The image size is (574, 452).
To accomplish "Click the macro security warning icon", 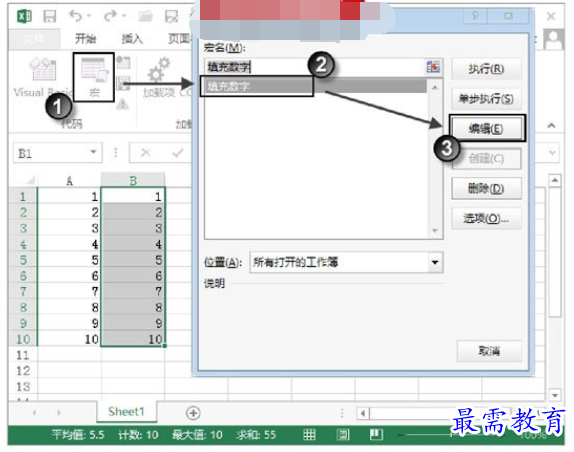I will (x=123, y=105).
